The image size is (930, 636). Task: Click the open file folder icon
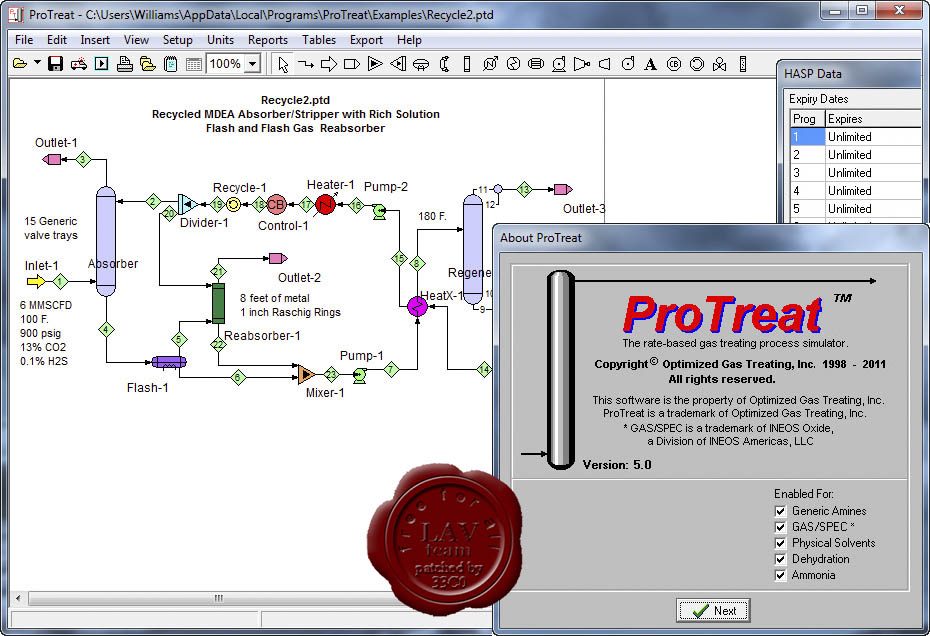pos(20,63)
